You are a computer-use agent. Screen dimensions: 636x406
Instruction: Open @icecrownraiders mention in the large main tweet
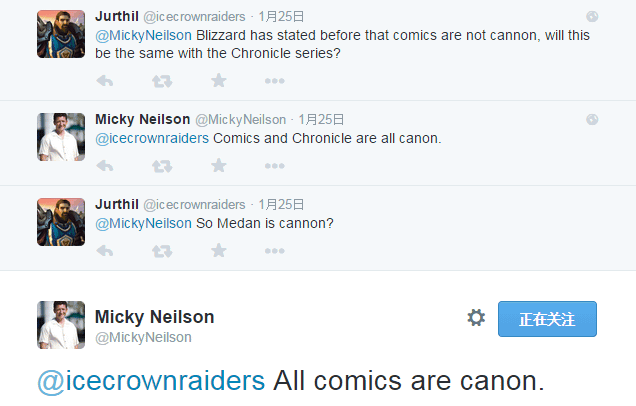(x=150, y=381)
